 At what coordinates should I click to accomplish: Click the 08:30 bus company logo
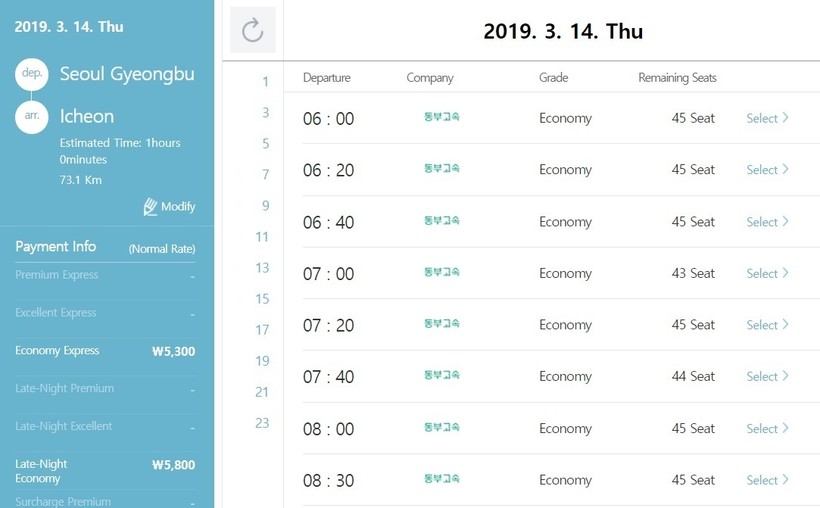(441, 479)
